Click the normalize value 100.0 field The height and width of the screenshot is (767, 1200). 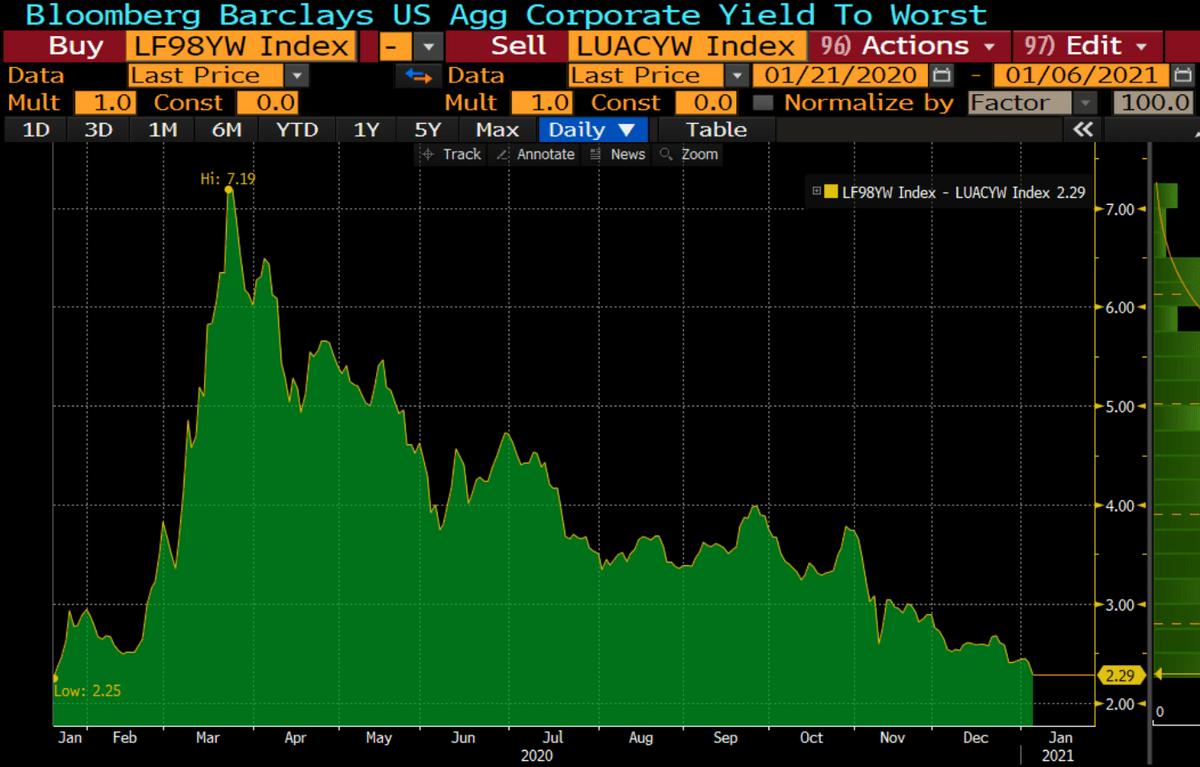1155,102
